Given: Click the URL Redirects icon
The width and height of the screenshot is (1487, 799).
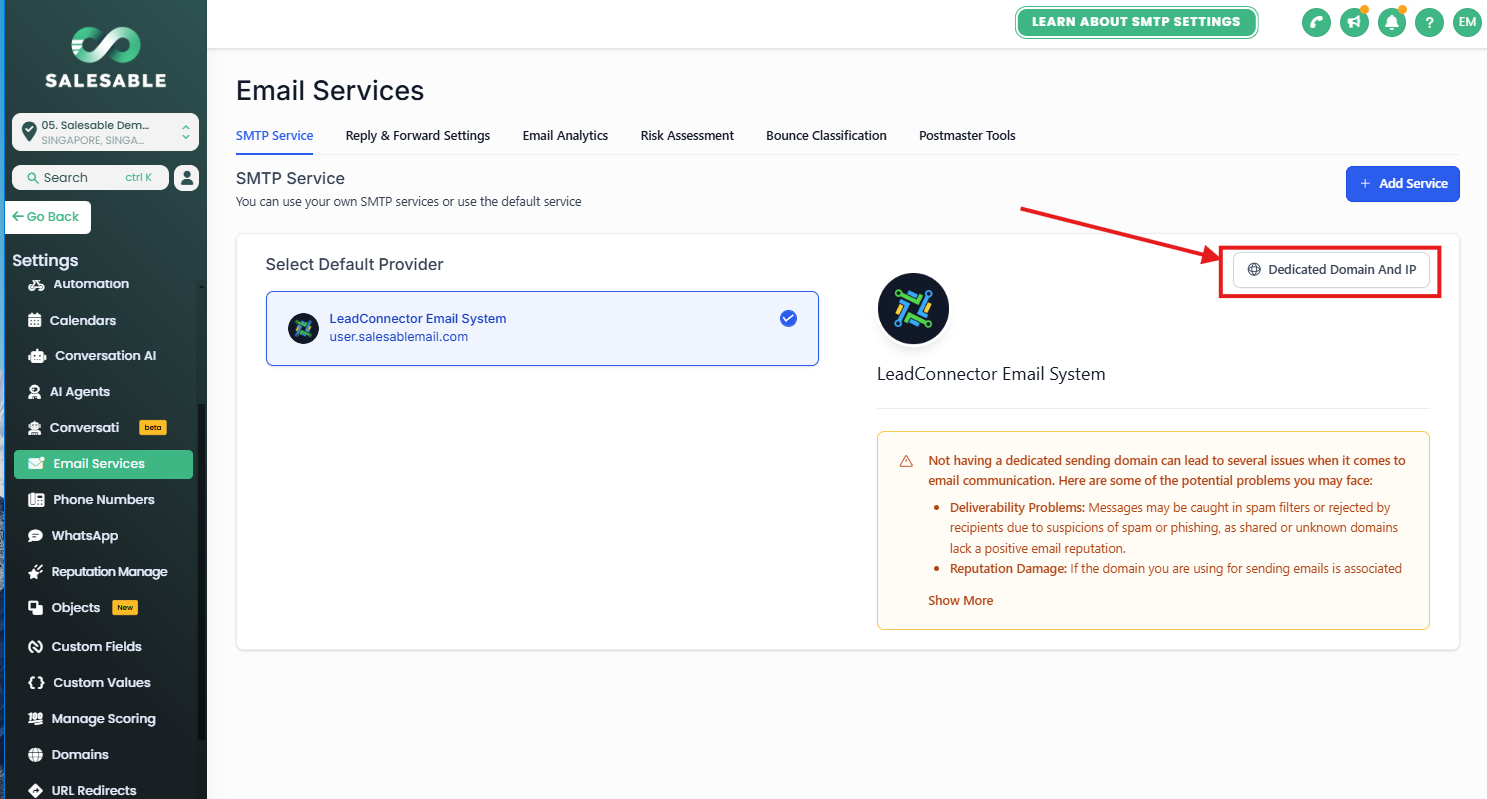Looking at the screenshot, I should click(36, 791).
